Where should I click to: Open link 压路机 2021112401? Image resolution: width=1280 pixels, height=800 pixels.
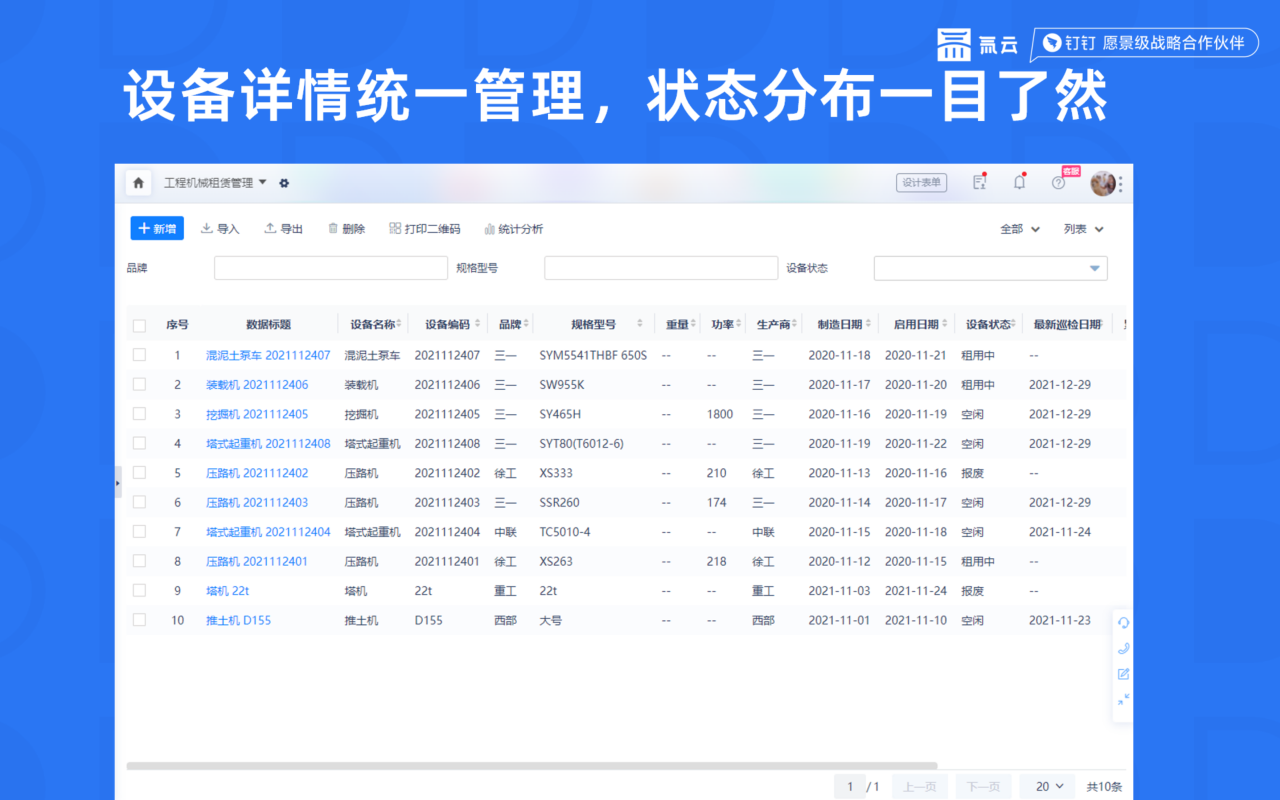[x=257, y=562]
